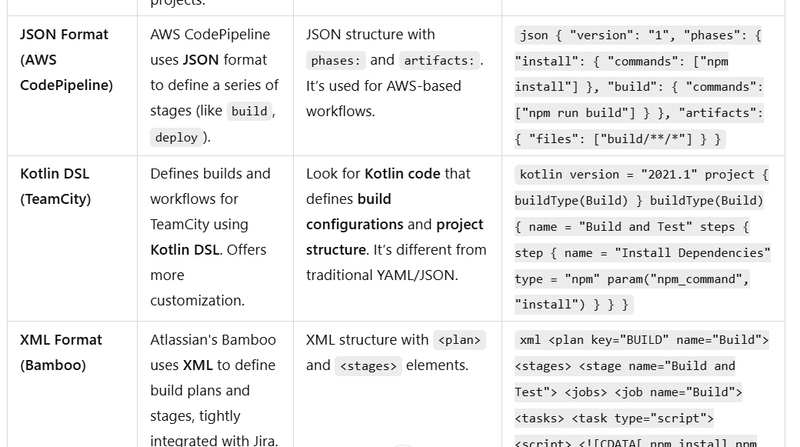Click the inline code "<stages>"
This screenshot has height=447, width=800.
(368, 366)
